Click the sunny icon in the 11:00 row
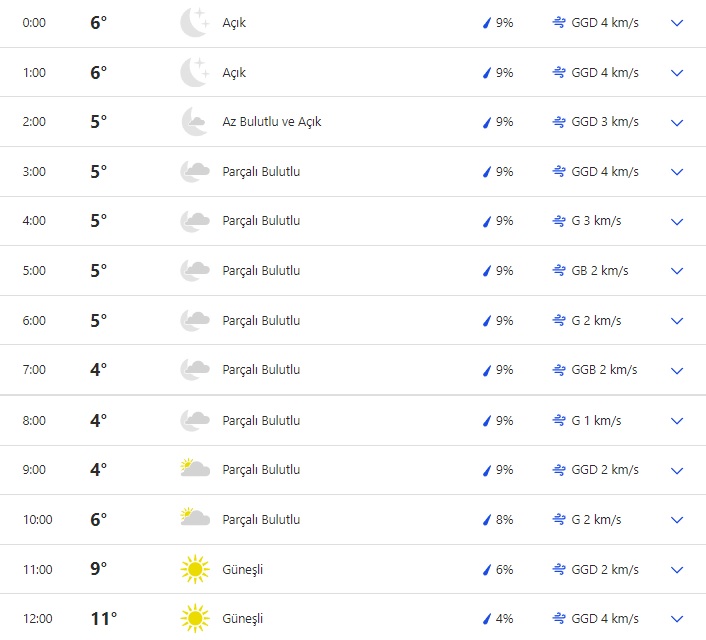 click(194, 569)
